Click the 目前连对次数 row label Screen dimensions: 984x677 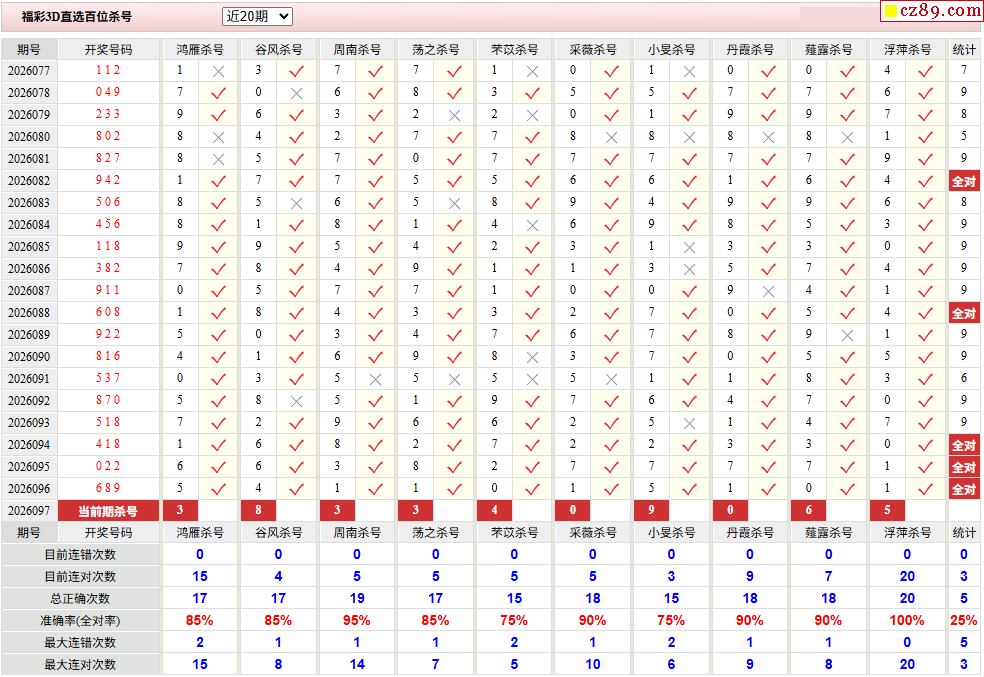tap(80, 577)
